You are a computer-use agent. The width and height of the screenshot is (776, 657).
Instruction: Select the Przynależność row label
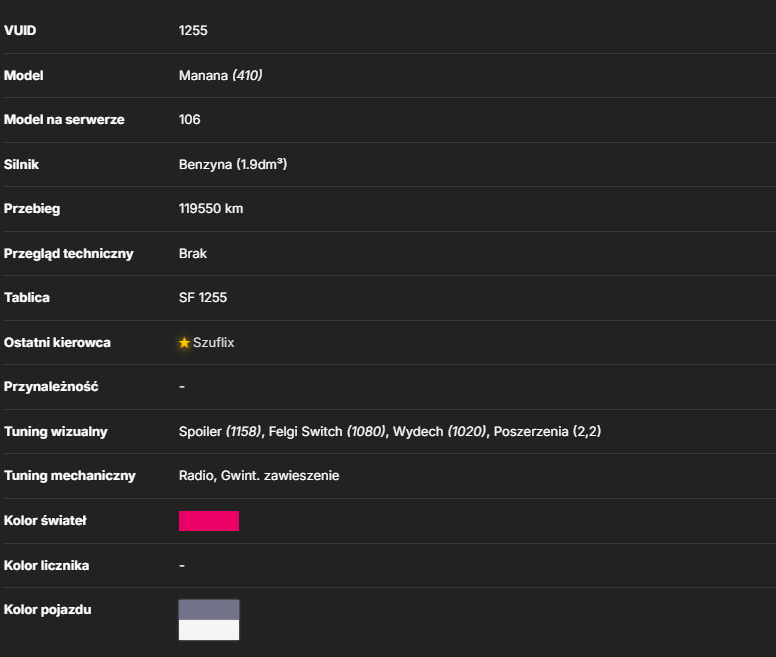coord(51,387)
